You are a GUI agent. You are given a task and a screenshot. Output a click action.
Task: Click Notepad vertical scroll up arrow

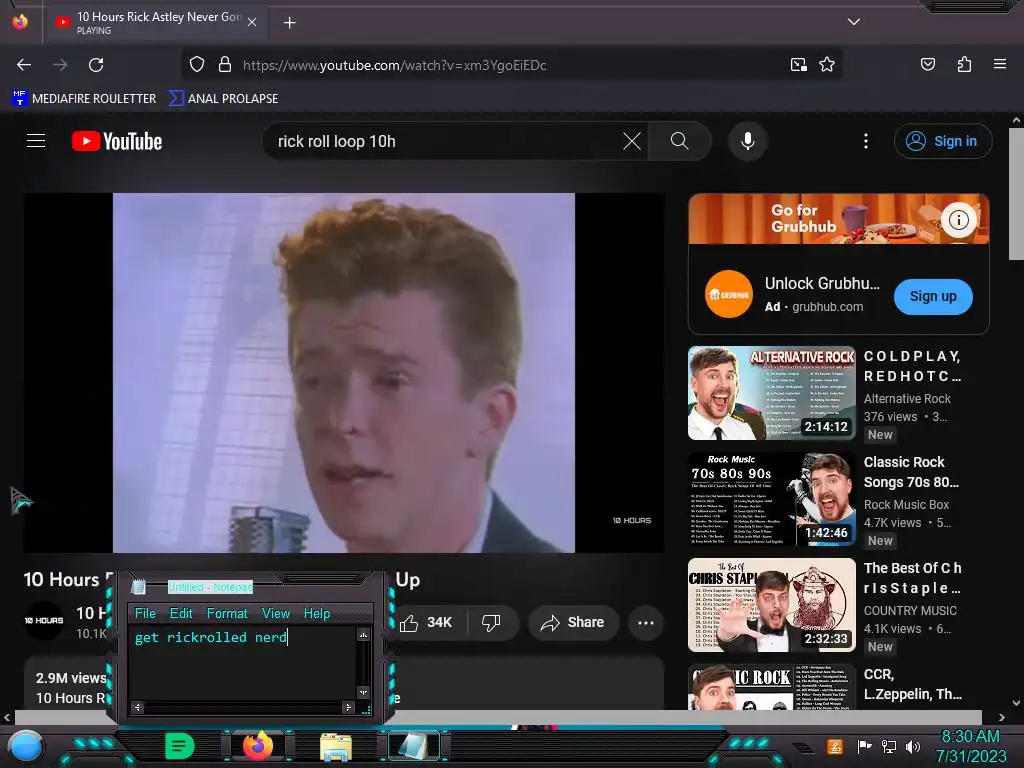point(364,634)
